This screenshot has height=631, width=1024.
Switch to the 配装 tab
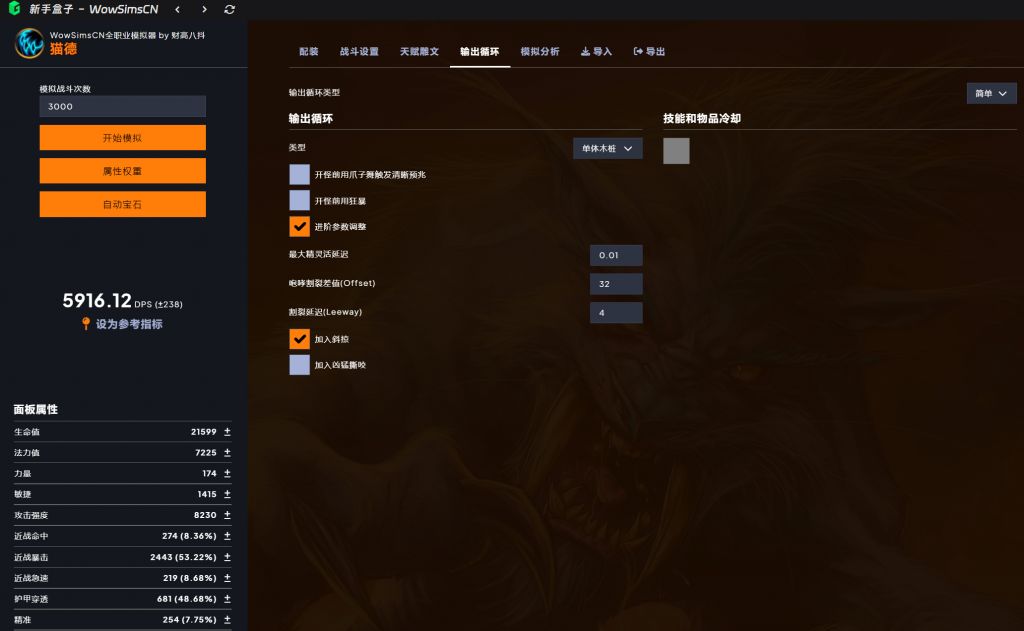click(x=307, y=52)
